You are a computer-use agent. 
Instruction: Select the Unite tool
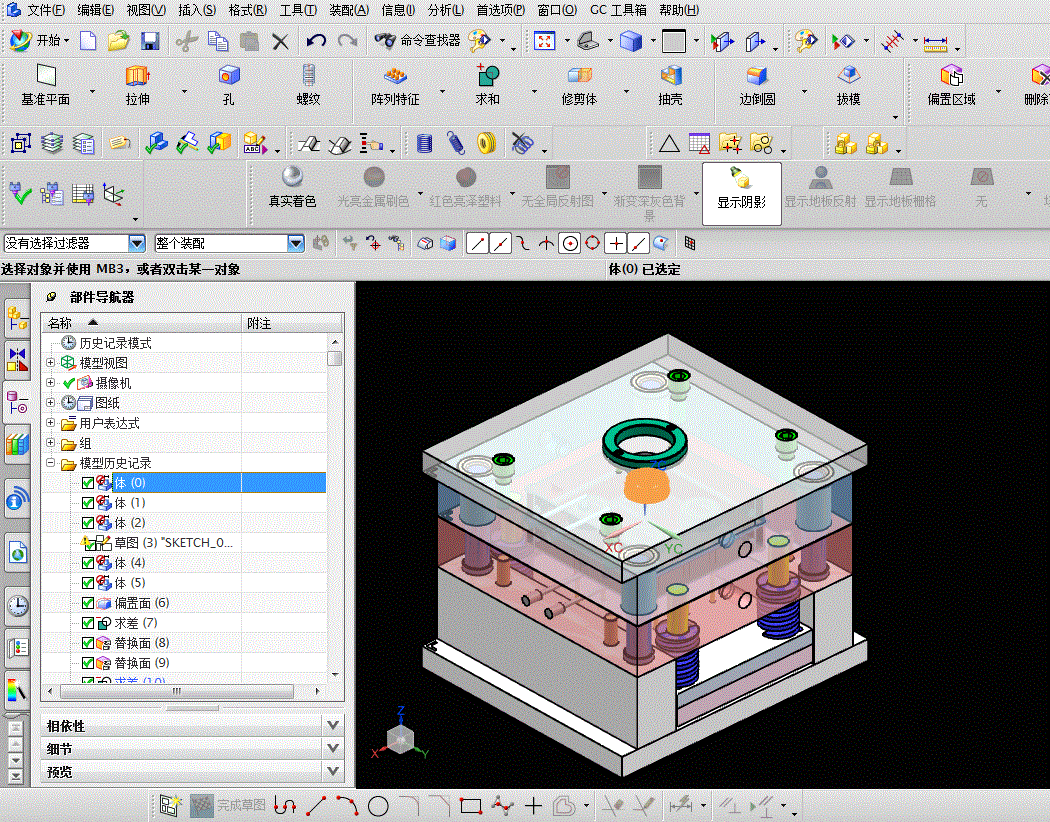point(488,86)
